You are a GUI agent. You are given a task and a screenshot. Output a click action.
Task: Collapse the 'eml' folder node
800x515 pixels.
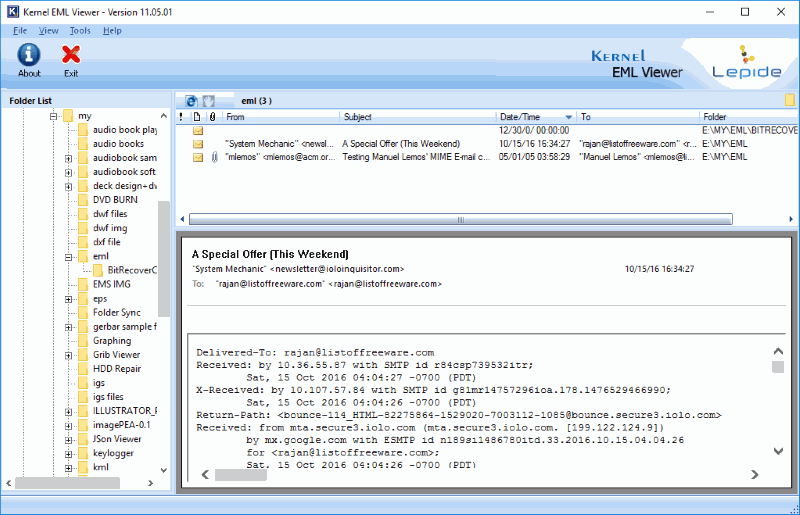point(68,257)
